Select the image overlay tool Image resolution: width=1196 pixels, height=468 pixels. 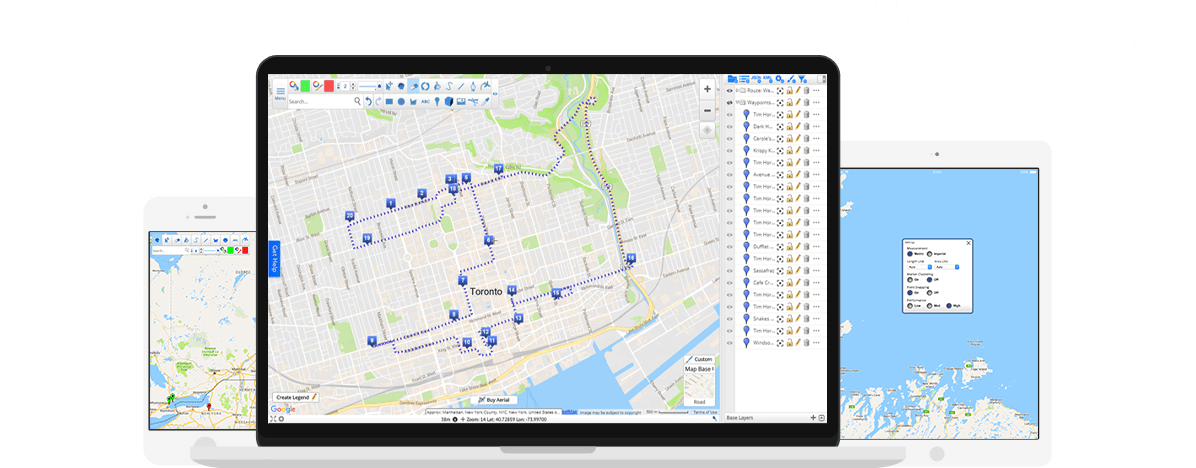461,101
